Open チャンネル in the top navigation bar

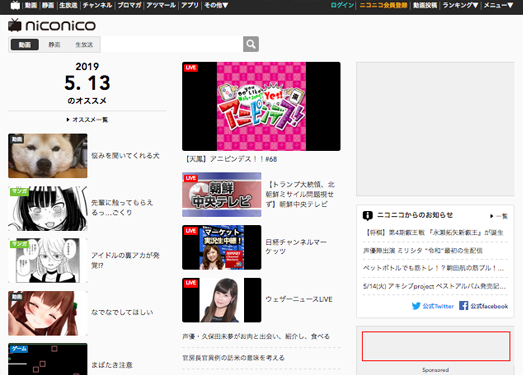pyautogui.click(x=97, y=5)
